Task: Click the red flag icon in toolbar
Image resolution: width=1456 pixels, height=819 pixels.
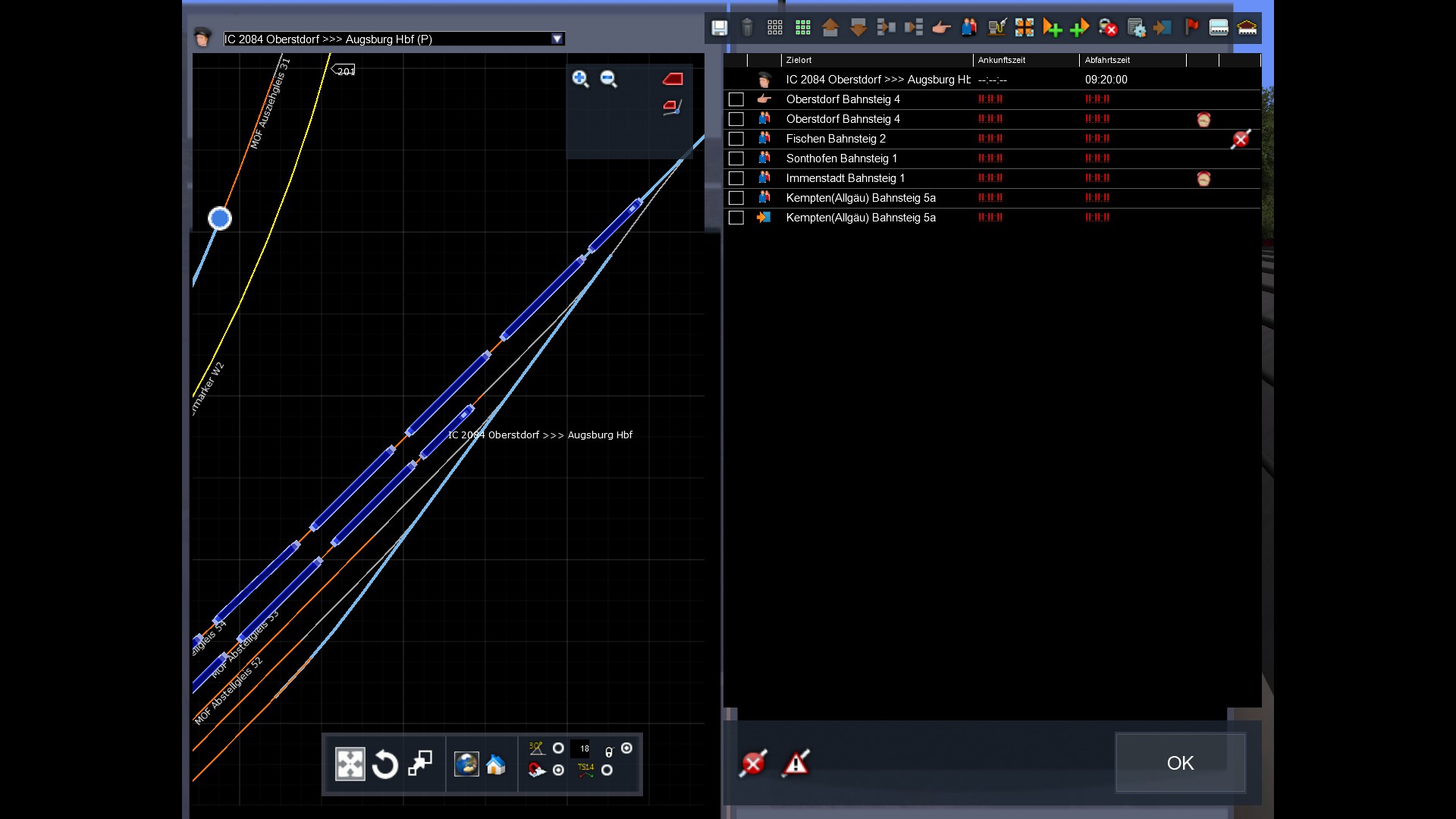Action: (1191, 28)
